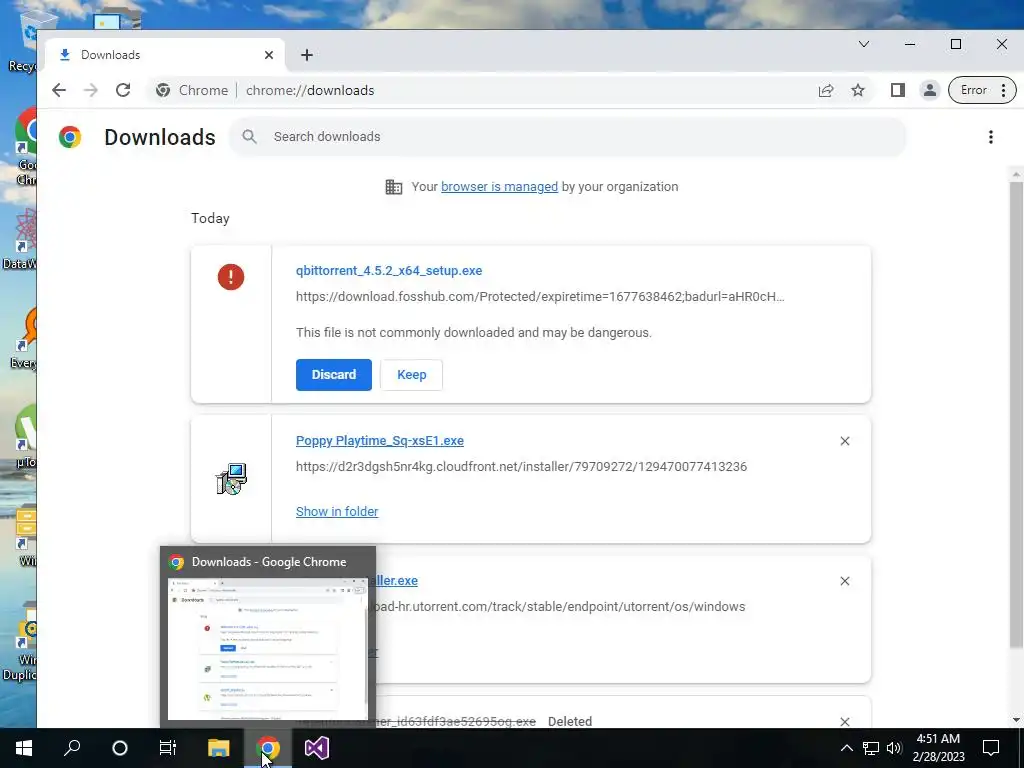Click the search magnifier icon

[249, 136]
